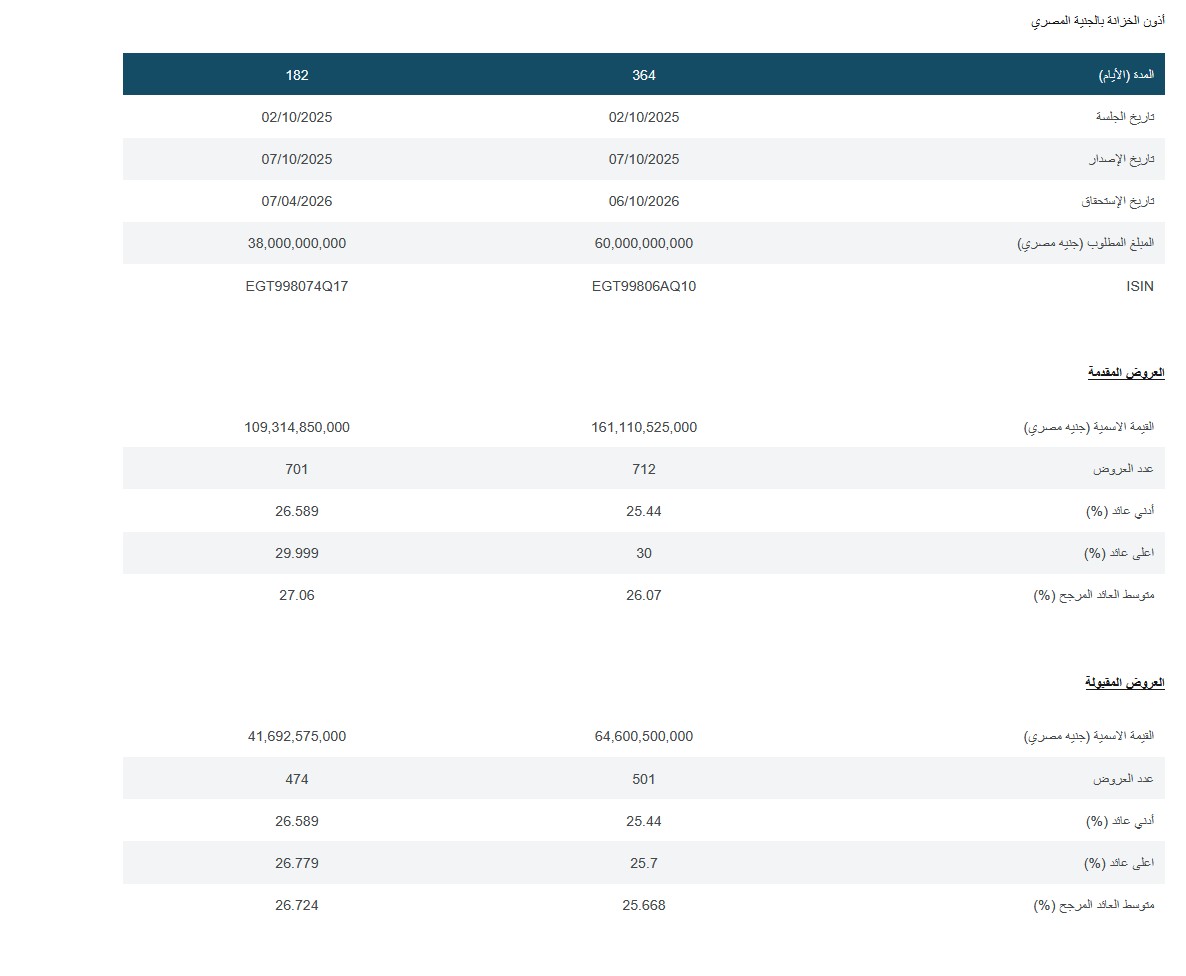Click the accepted bids count 474
This screenshot has width=1186, height=976.
click(297, 779)
